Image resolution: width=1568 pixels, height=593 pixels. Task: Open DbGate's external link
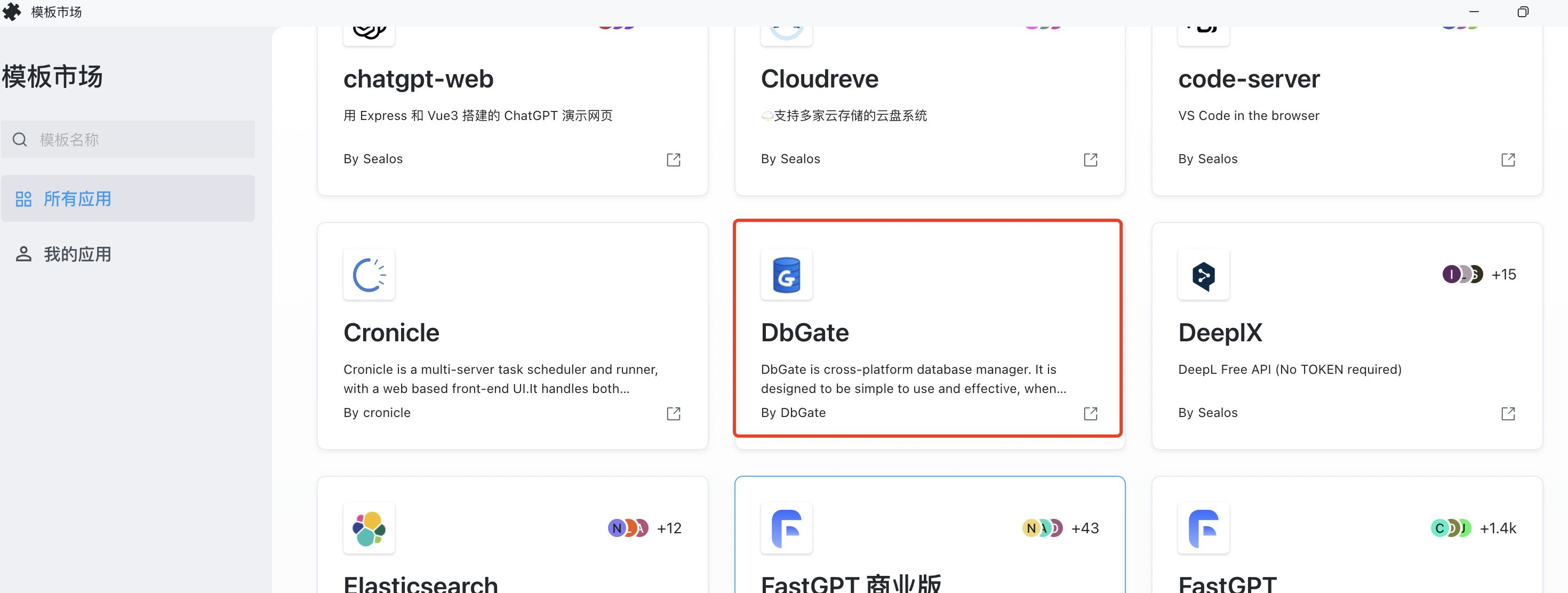pos(1091,413)
